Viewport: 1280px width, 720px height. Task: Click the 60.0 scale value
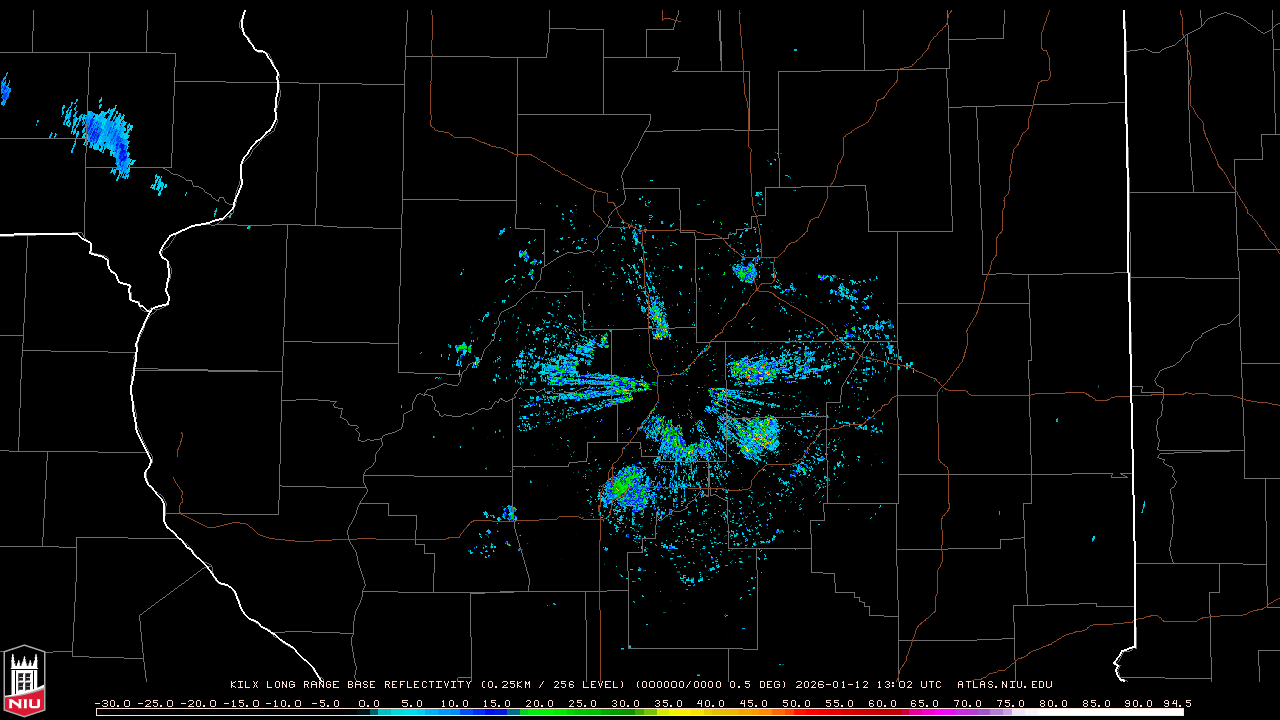(880, 703)
